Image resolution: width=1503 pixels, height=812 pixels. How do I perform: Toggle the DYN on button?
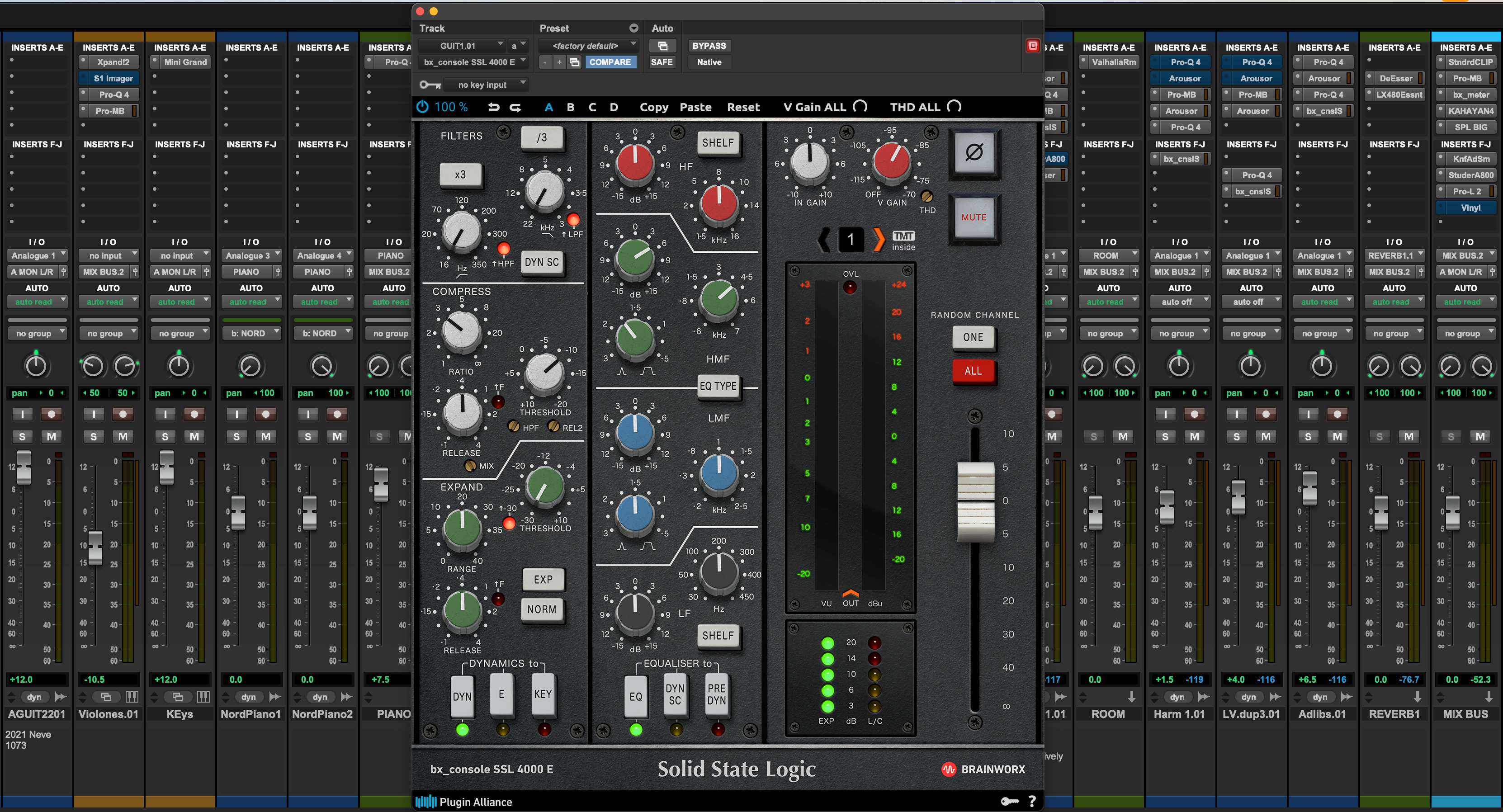462,696
